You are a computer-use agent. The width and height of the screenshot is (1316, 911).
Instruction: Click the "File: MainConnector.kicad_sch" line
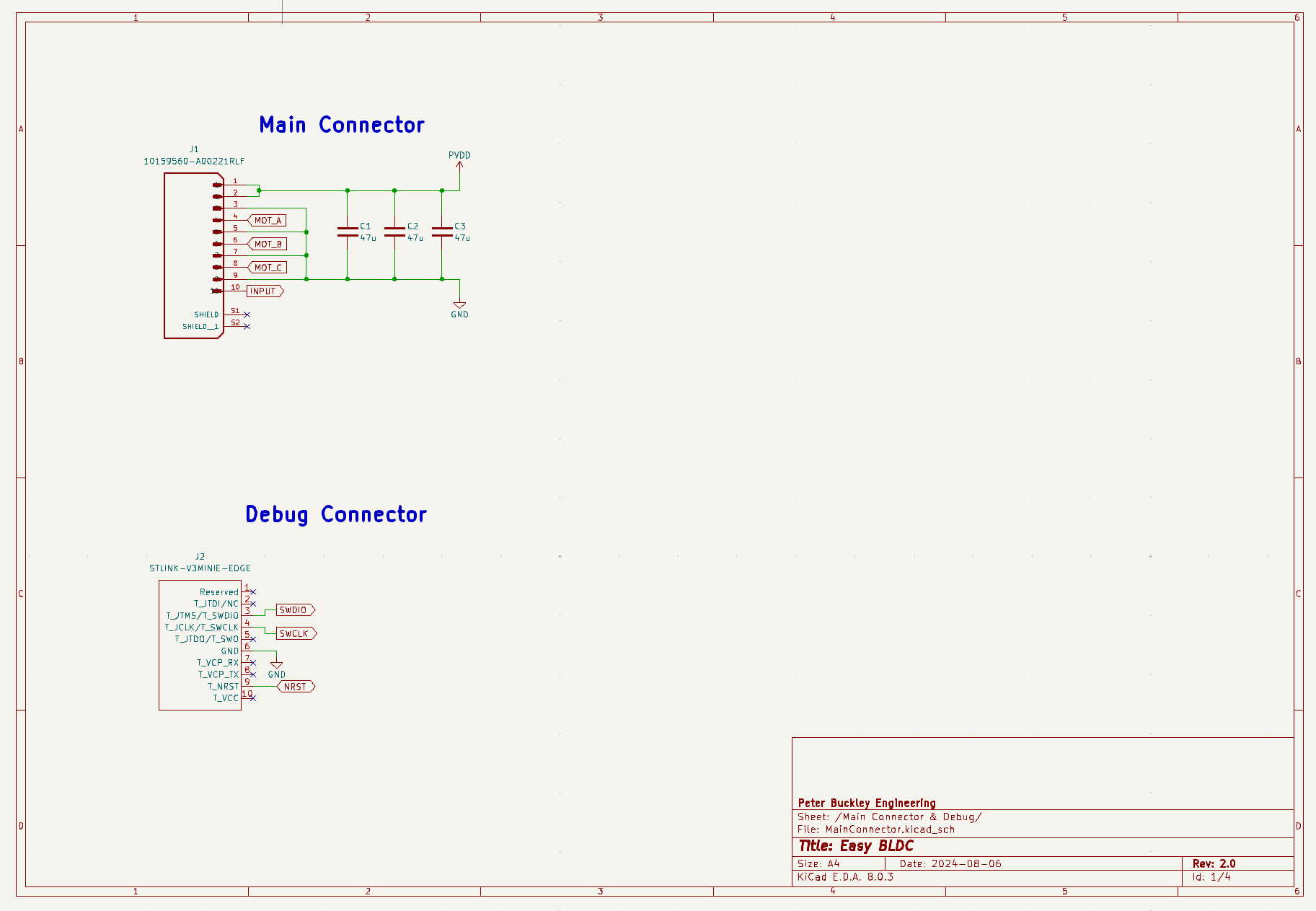click(876, 829)
